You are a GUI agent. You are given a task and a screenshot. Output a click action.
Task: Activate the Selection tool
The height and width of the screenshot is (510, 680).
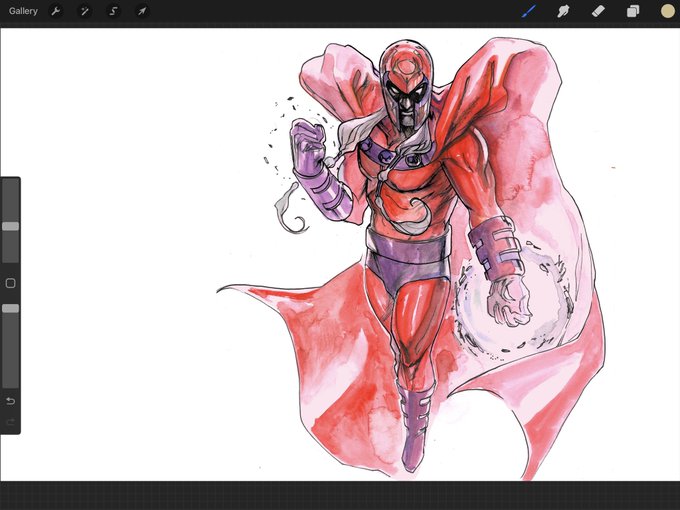tap(114, 11)
